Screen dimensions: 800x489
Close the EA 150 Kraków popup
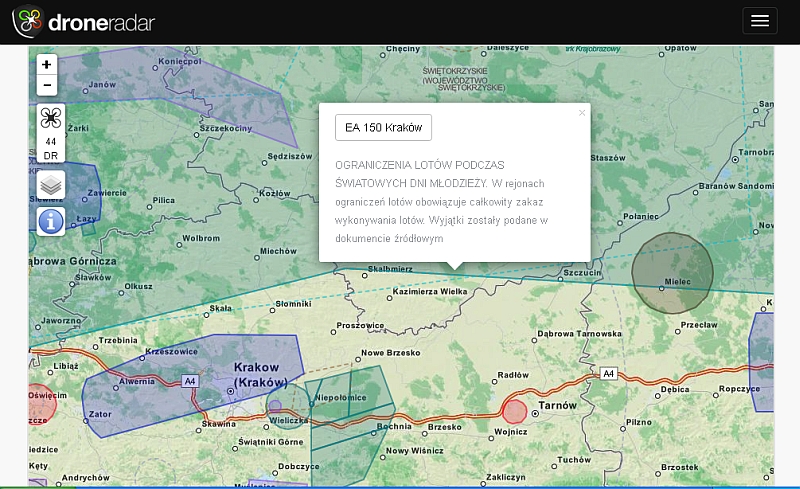coord(582,113)
